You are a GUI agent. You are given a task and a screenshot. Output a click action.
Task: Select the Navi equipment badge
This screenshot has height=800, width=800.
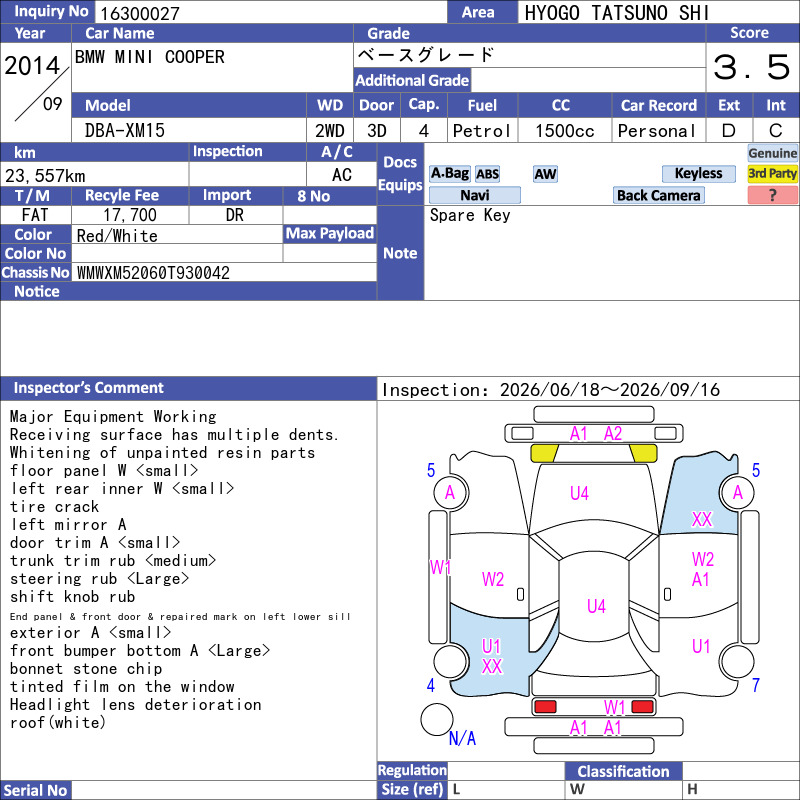pyautogui.click(x=474, y=195)
